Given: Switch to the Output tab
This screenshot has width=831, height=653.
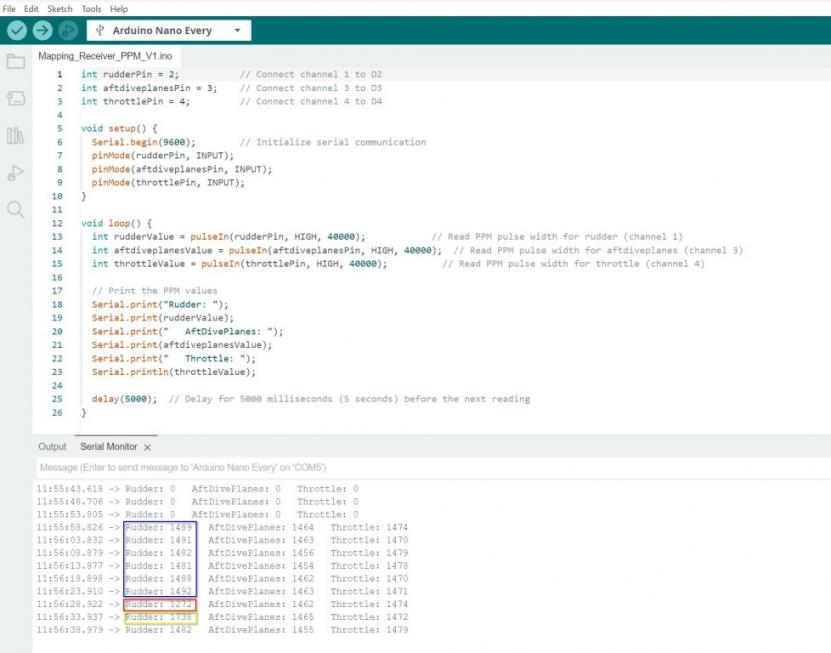Looking at the screenshot, I should click(52, 447).
